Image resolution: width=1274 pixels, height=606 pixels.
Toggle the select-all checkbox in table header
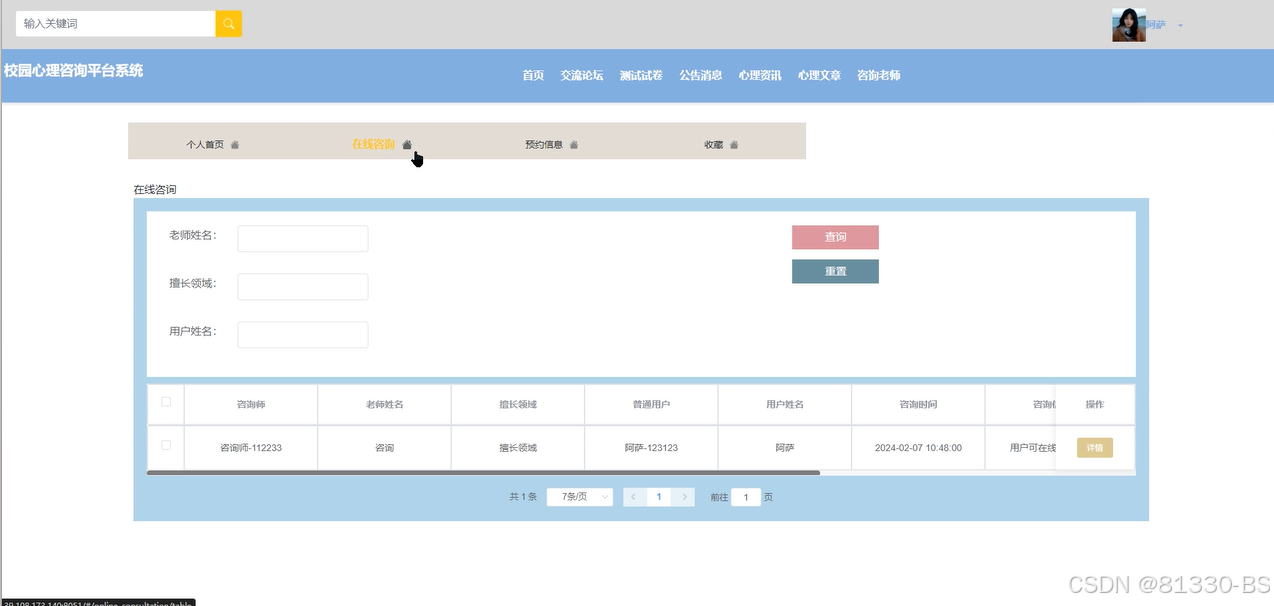coord(166,402)
